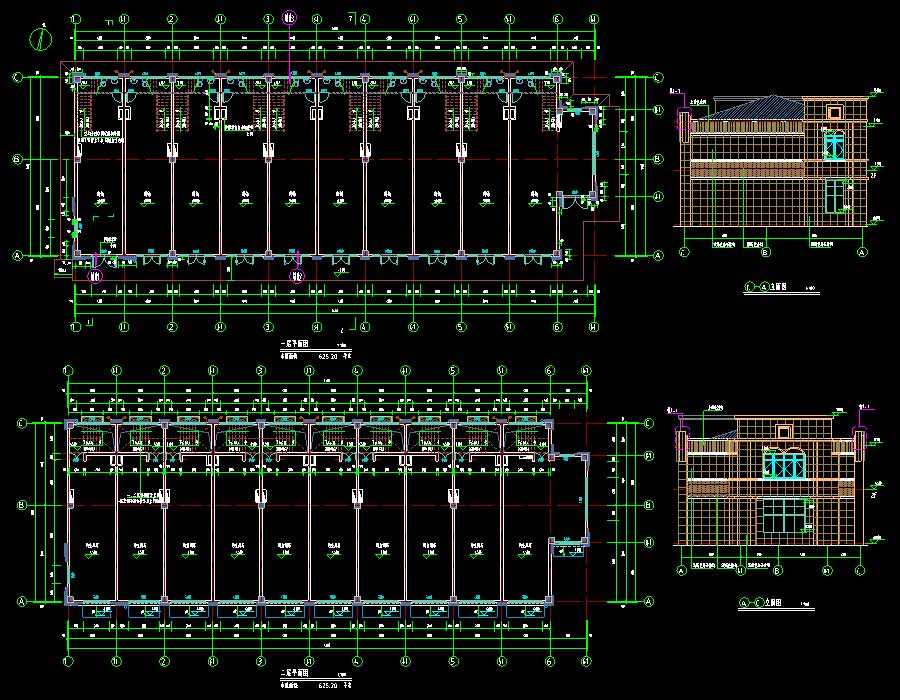
Task: Select grid bubble B left of the lower floor plan
Action: [x=22, y=505]
